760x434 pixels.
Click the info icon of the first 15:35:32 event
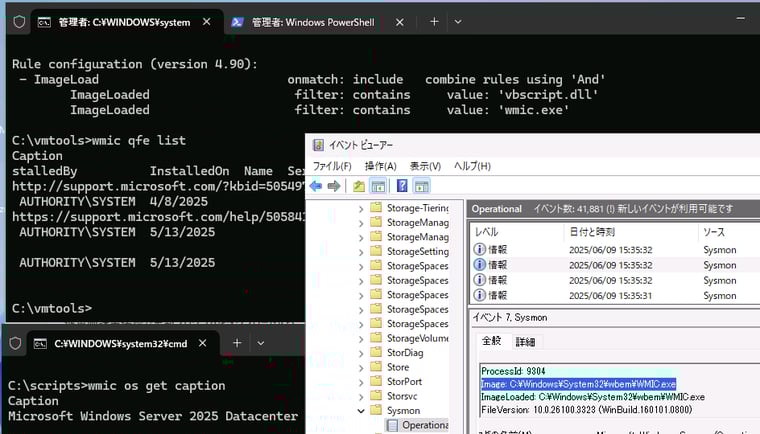(x=479, y=249)
